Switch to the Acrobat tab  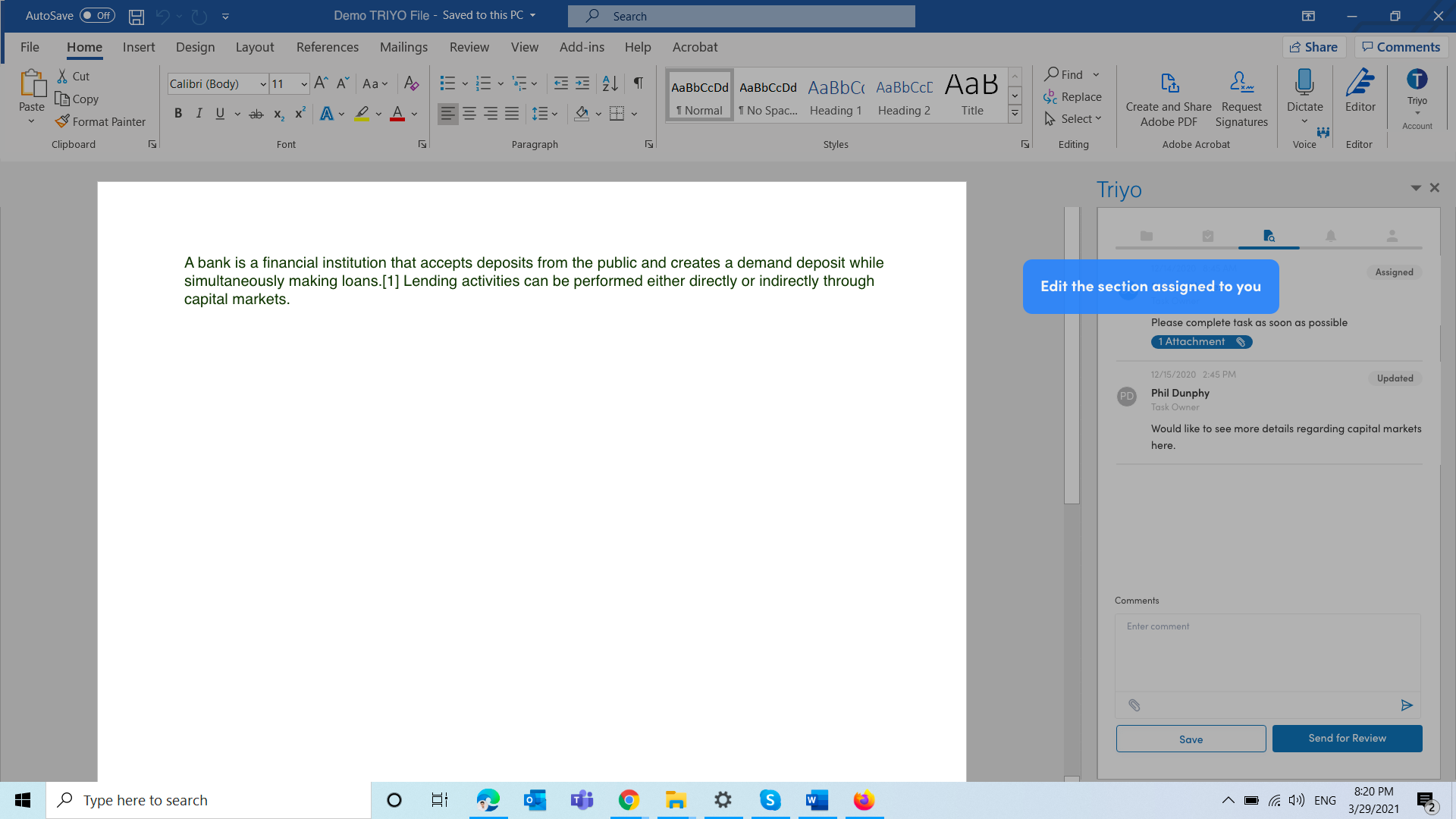(x=695, y=47)
